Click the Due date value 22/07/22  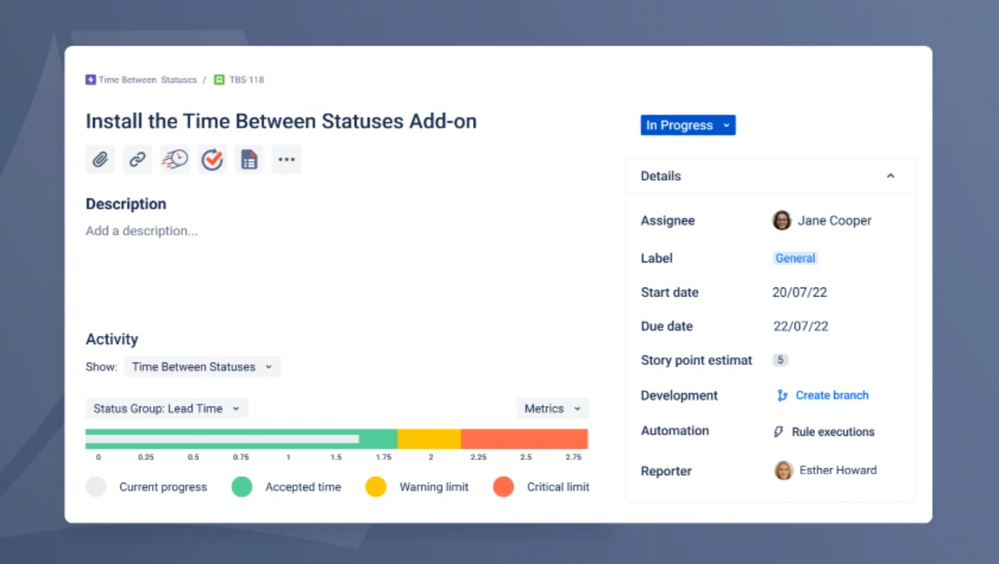[x=801, y=326]
